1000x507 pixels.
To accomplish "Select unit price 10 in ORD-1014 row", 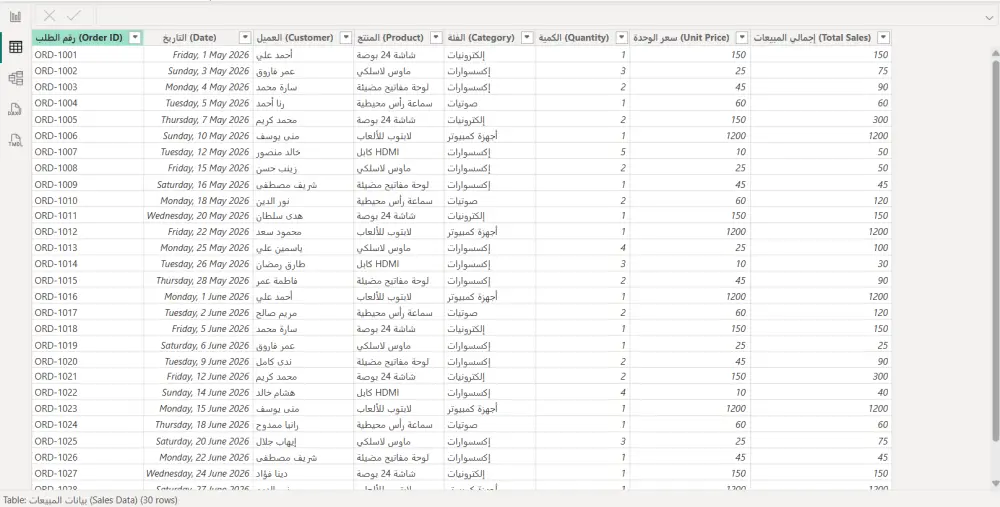I will pyautogui.click(x=690, y=263).
